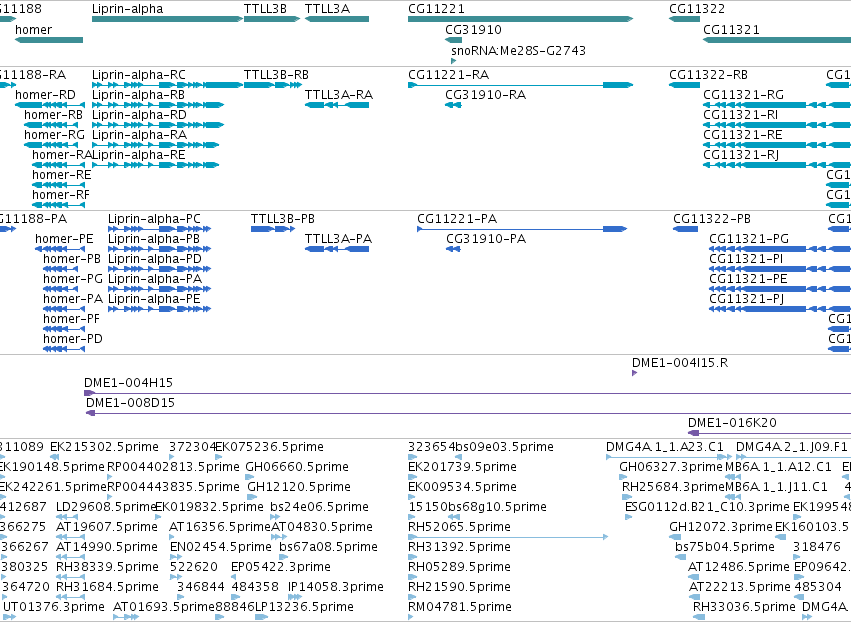
Task: Click Liprin-alpha-PE protein label
Action: tap(154, 299)
